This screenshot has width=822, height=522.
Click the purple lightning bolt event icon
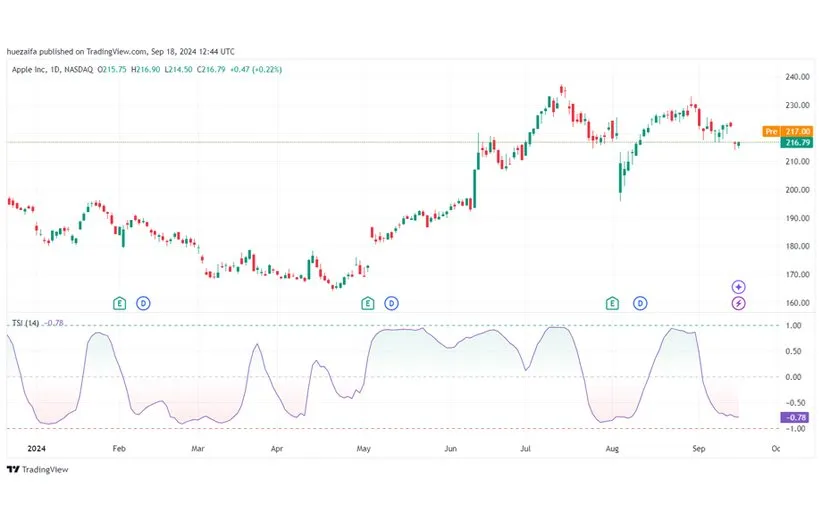click(x=738, y=303)
